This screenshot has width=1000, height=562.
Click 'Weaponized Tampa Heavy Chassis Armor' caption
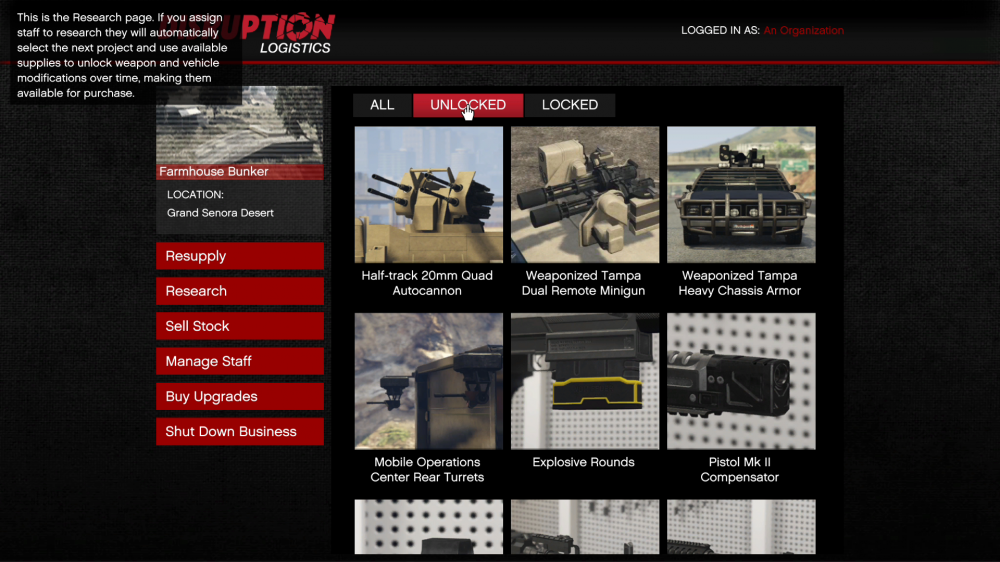coord(740,283)
